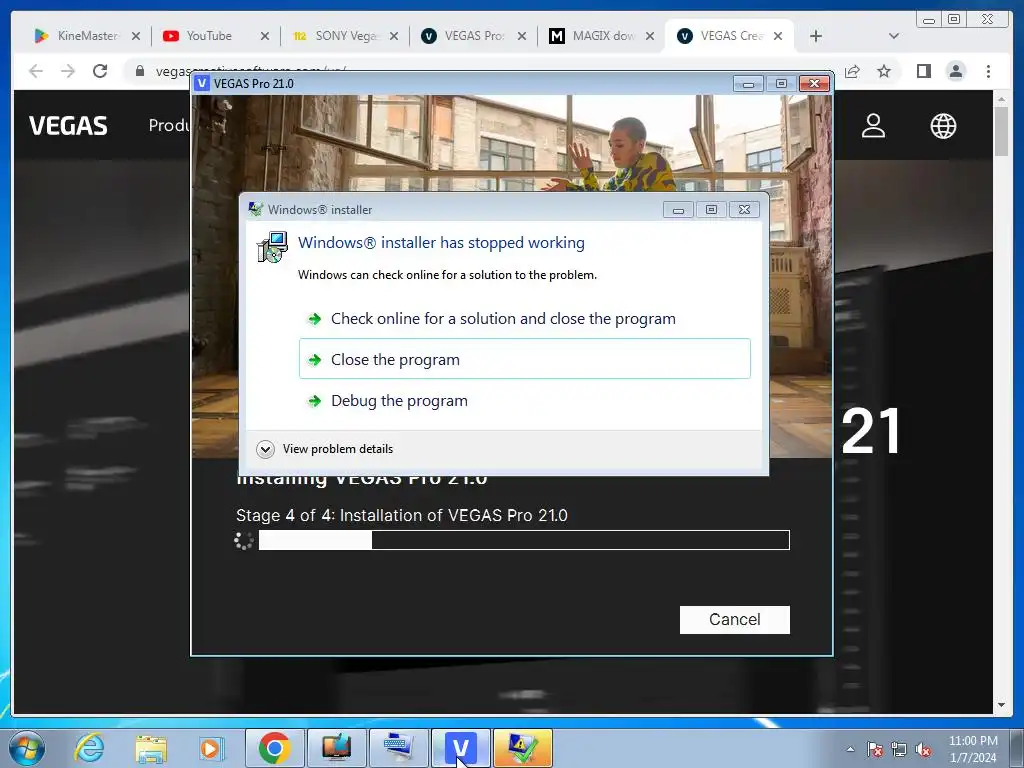Open the taskbar clock and date
1024x768 pixels.
(x=973, y=749)
